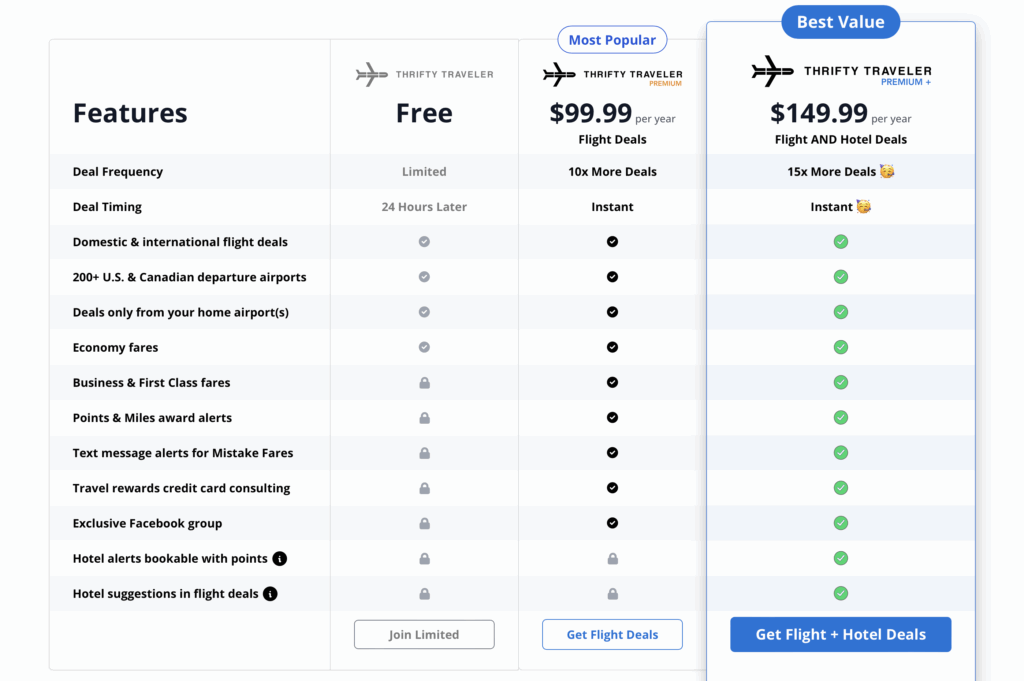Screen dimensions: 1024x681
Task: Click the Best Value badge
Action: coord(840,22)
